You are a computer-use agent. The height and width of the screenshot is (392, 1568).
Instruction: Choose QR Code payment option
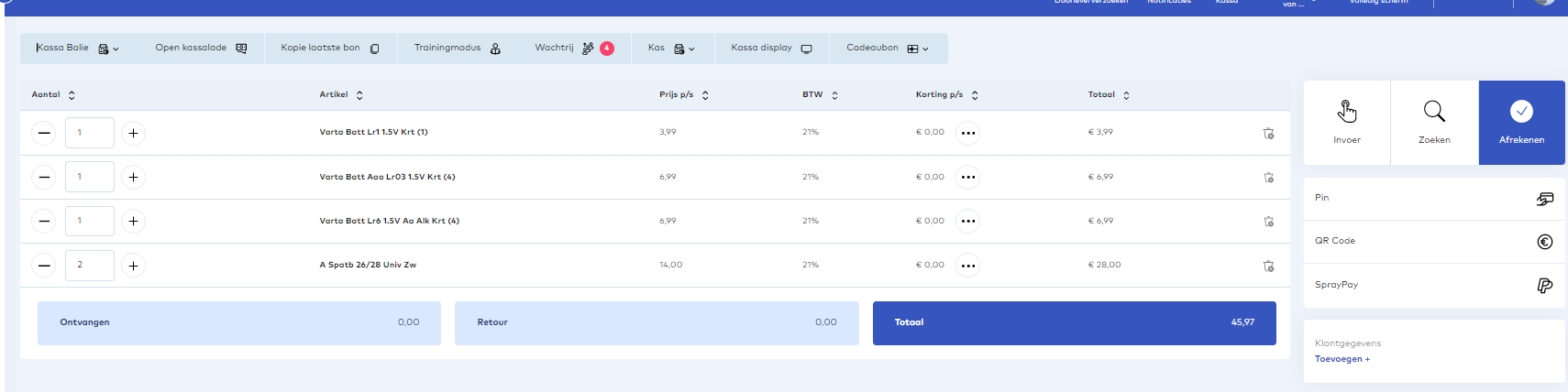point(1433,242)
